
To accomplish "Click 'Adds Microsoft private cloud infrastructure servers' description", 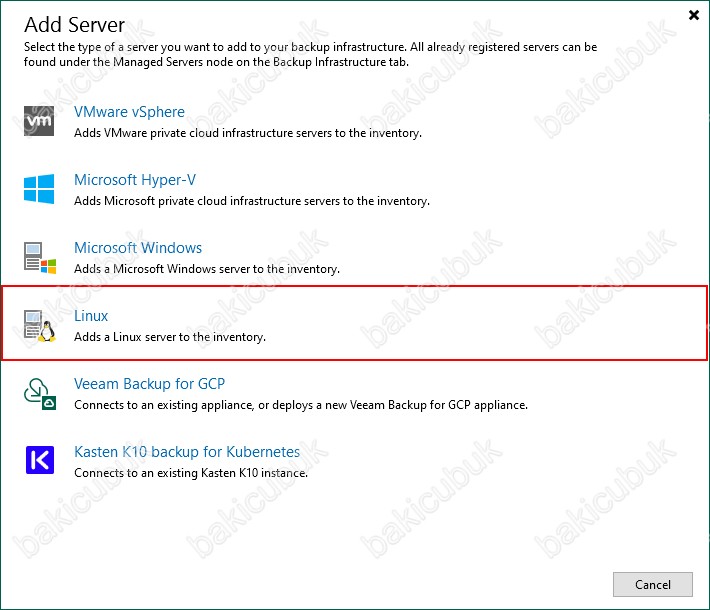I will pyautogui.click(x=252, y=201).
